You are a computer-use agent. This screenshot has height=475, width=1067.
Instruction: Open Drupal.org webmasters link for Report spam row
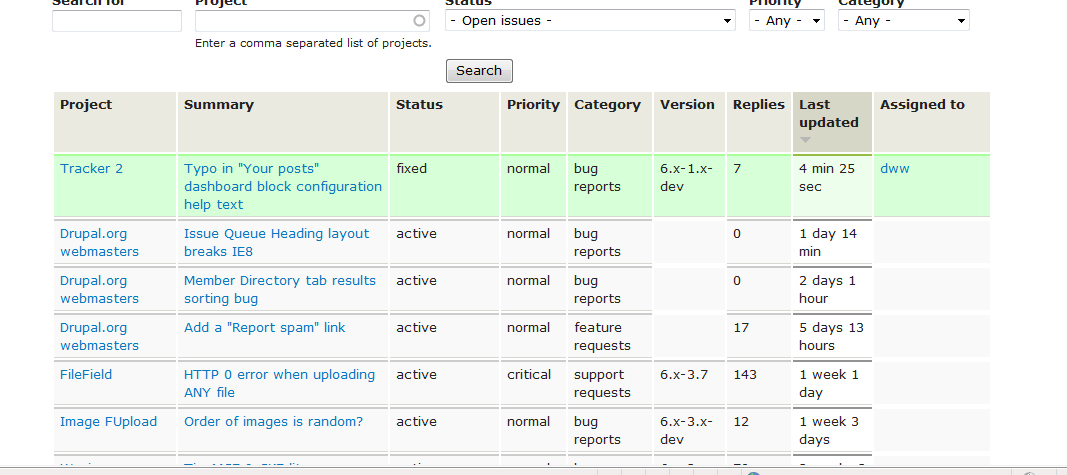pyautogui.click(x=99, y=336)
